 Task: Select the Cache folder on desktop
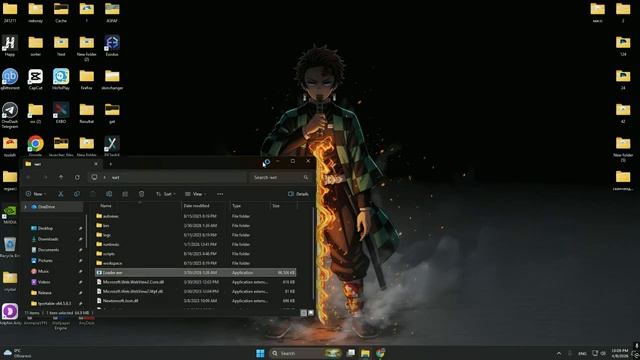[x=61, y=12]
